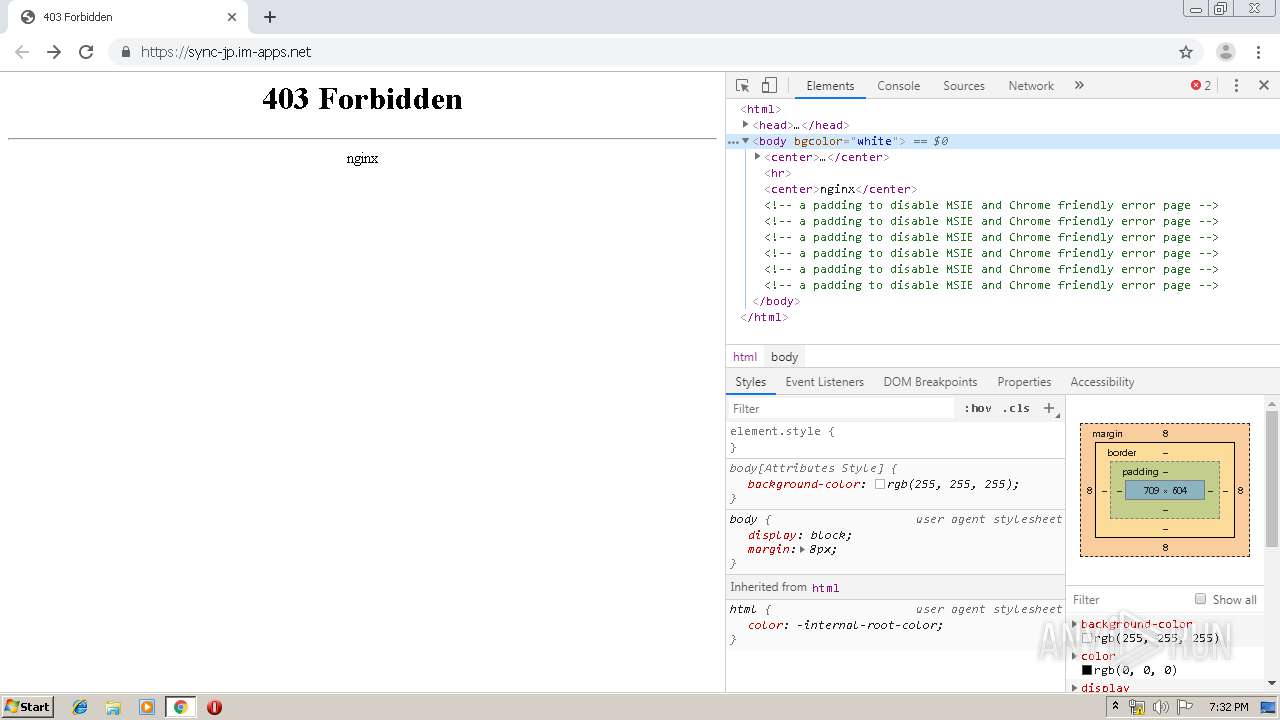Click the Chrome taskbar icon
The height and width of the screenshot is (720, 1280).
tap(180, 707)
